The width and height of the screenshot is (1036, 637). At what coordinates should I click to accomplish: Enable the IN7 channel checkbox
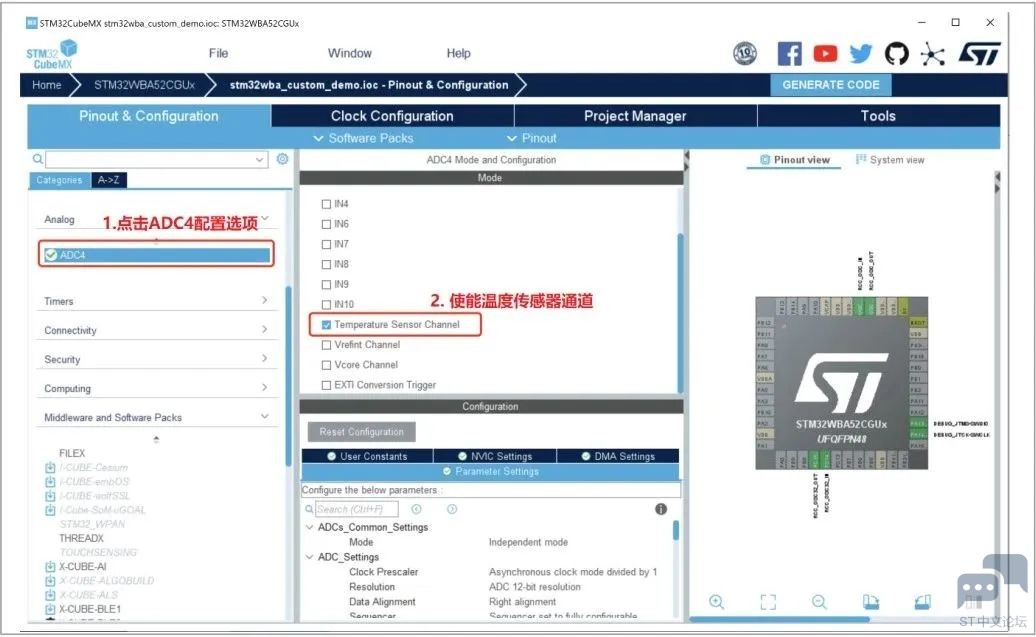[x=326, y=244]
